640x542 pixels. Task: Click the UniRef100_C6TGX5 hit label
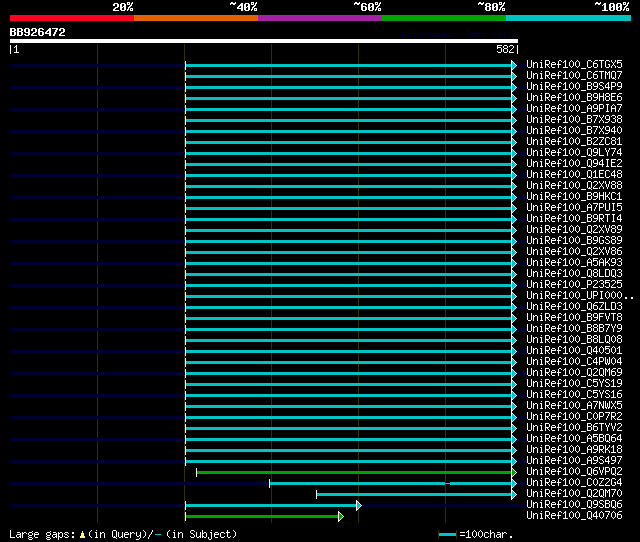coord(574,64)
